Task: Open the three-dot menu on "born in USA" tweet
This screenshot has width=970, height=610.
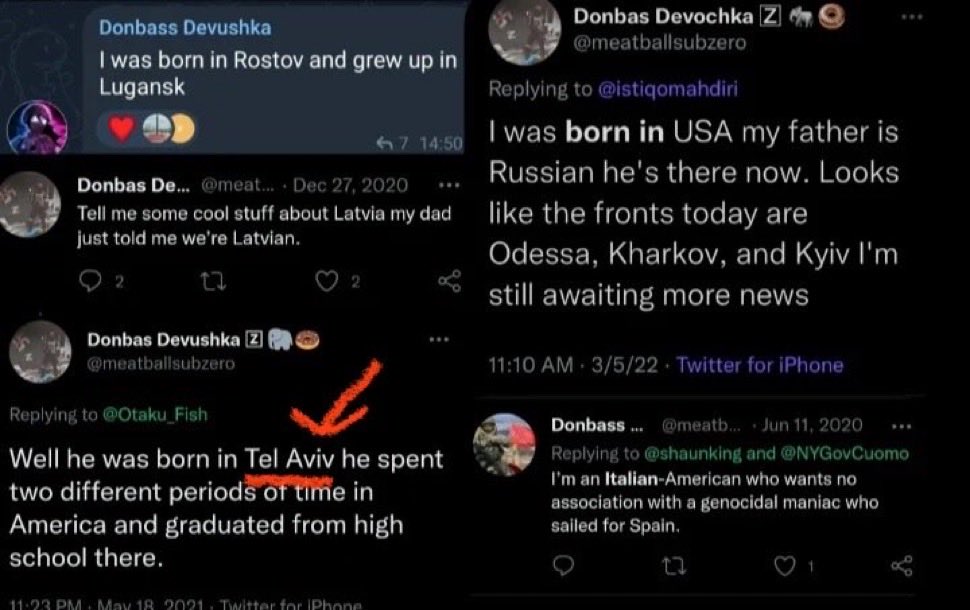Action: coord(911,18)
